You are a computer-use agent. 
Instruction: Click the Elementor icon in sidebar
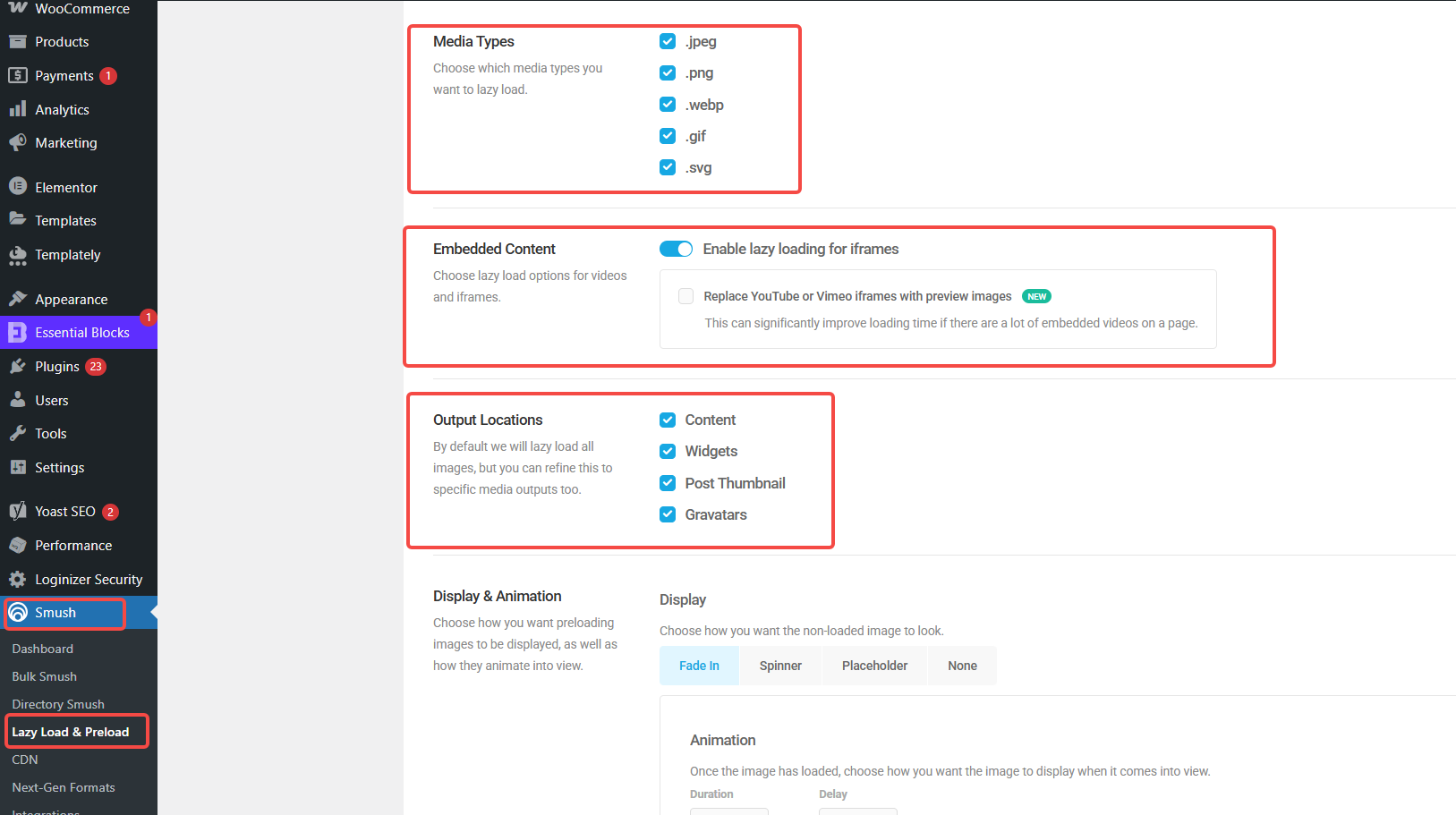18,187
